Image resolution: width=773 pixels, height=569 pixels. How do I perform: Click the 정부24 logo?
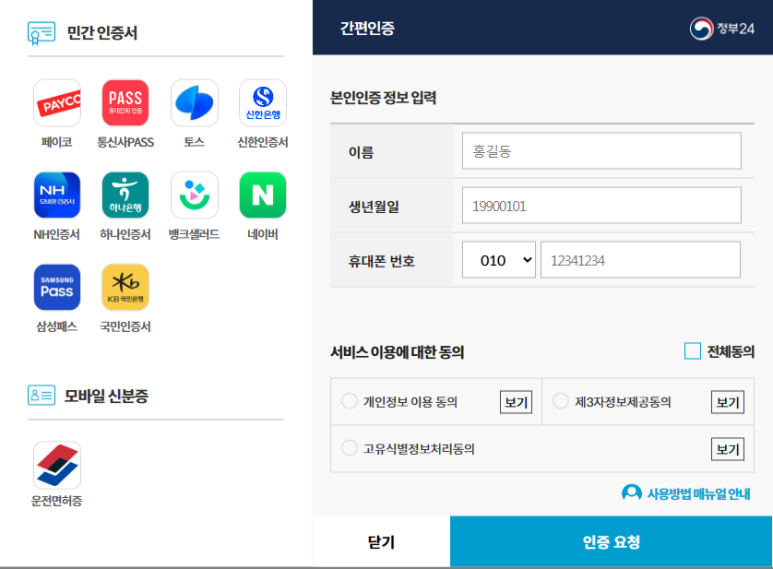point(722,29)
